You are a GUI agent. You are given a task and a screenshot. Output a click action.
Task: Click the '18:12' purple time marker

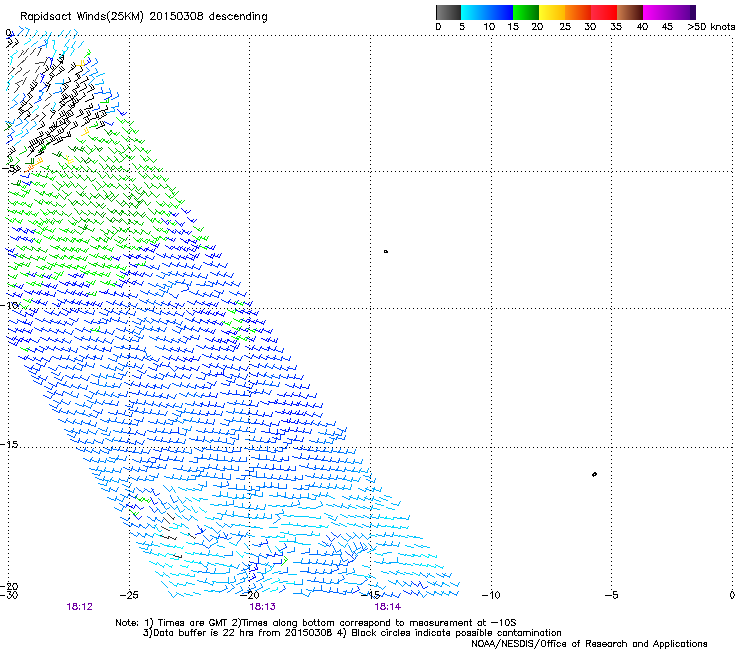point(79,607)
